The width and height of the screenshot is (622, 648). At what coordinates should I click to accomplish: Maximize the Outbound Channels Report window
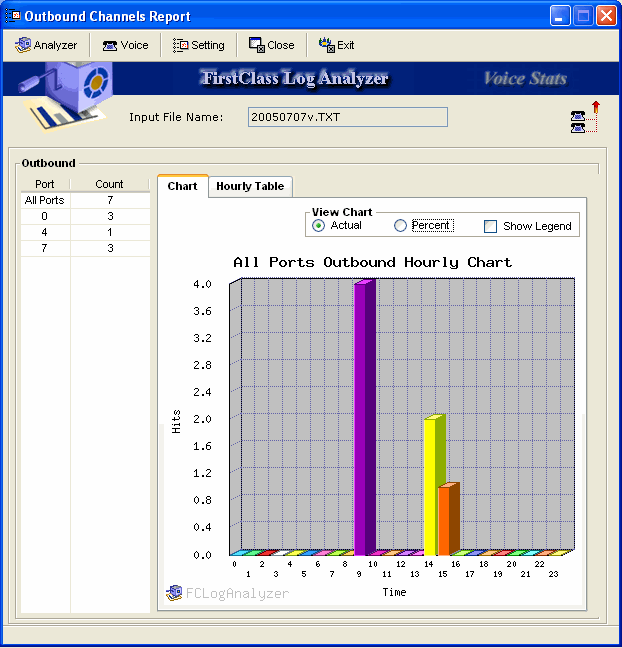(x=584, y=16)
